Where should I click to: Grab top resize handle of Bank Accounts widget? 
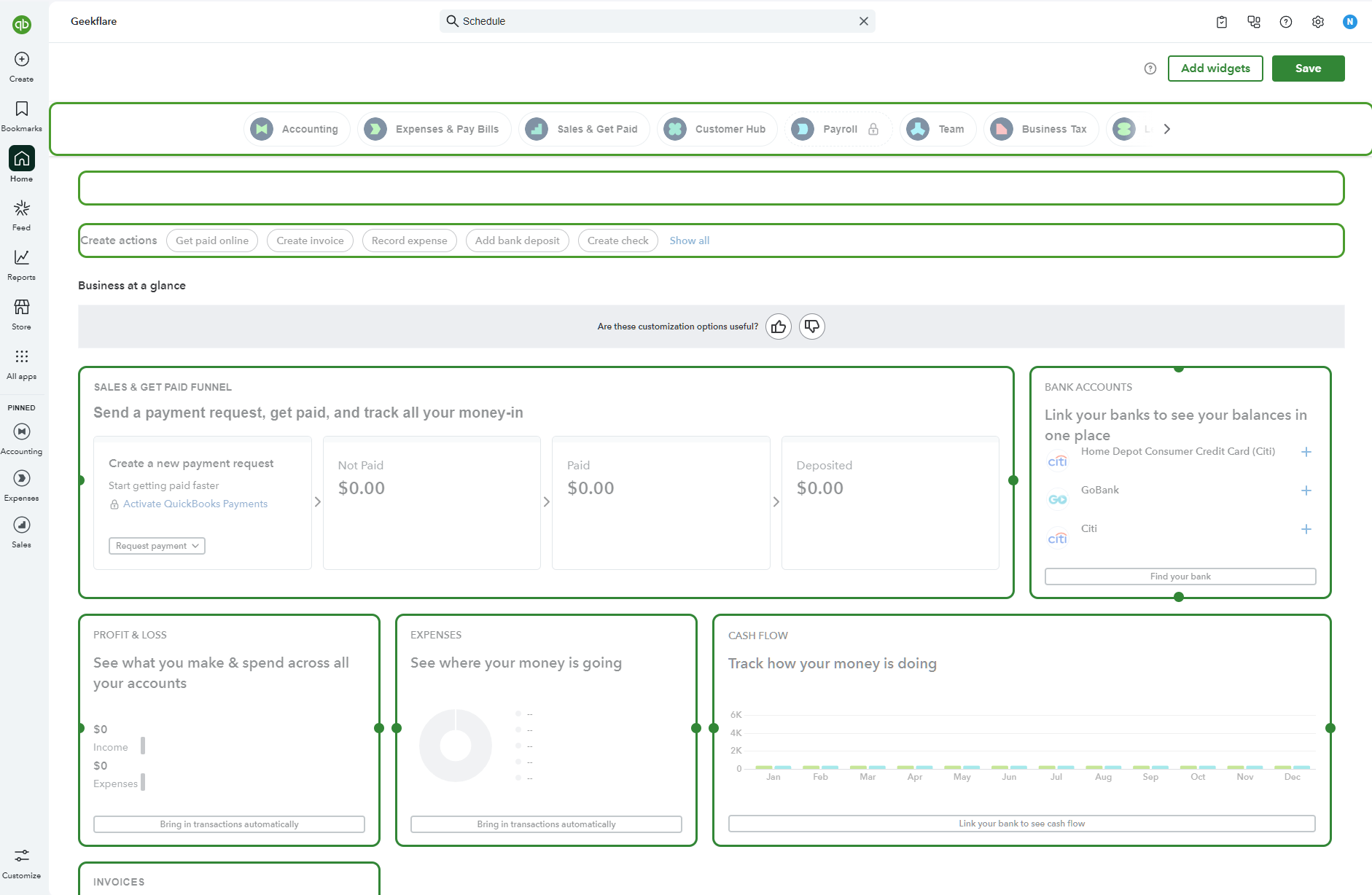pyautogui.click(x=1179, y=368)
